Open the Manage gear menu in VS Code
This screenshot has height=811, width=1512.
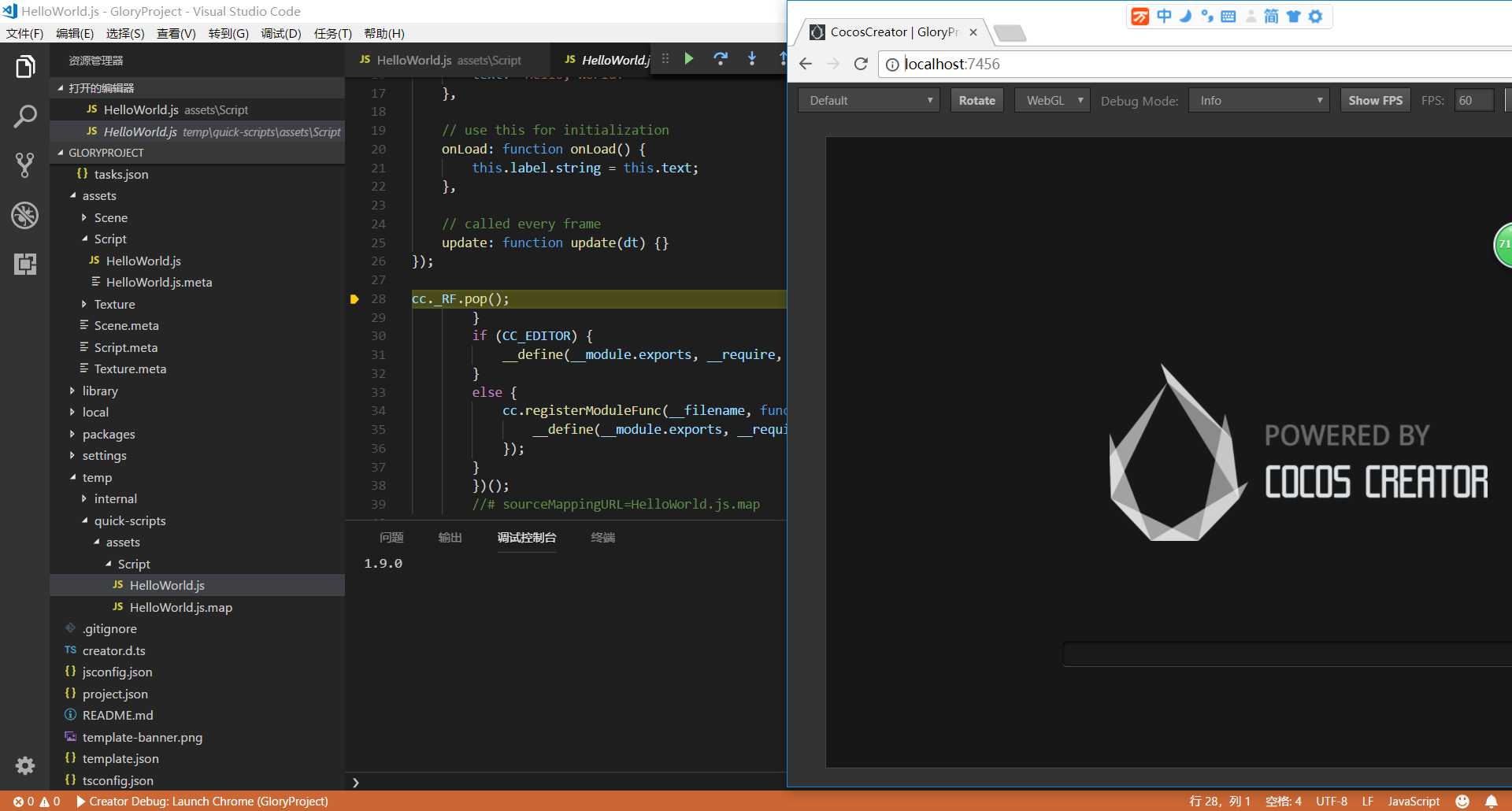tap(24, 765)
